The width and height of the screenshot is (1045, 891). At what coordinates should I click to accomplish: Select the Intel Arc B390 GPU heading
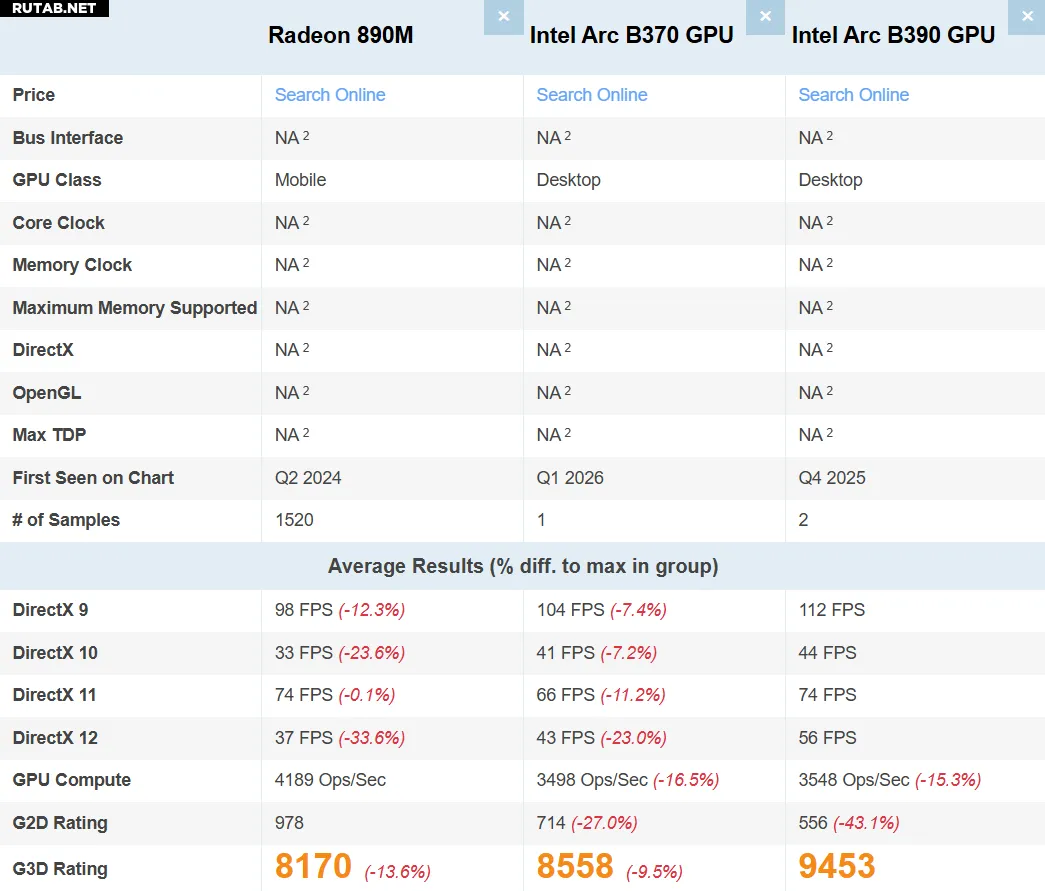(893, 36)
